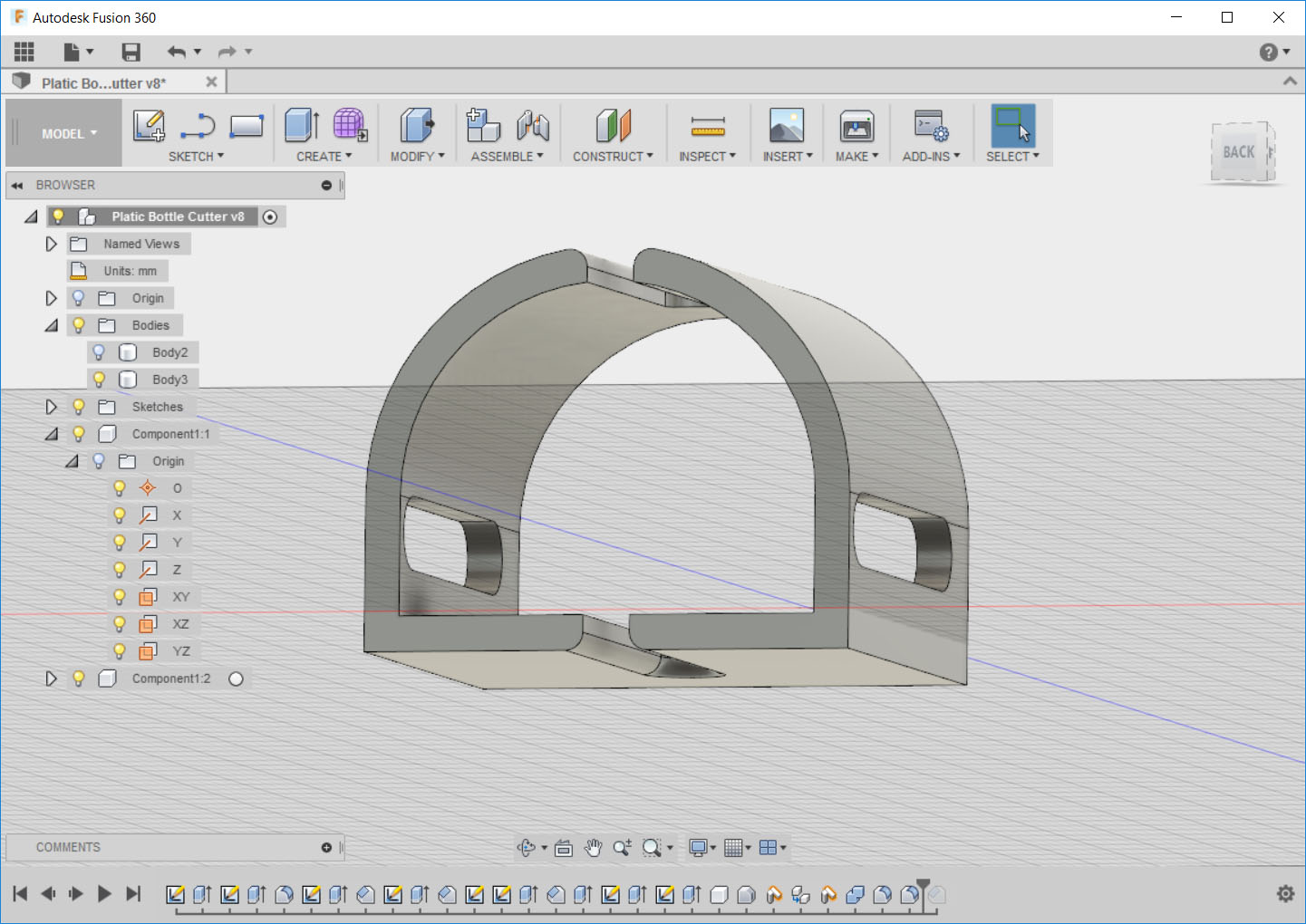Click the BACK face on the ViewCube

[x=1238, y=151]
